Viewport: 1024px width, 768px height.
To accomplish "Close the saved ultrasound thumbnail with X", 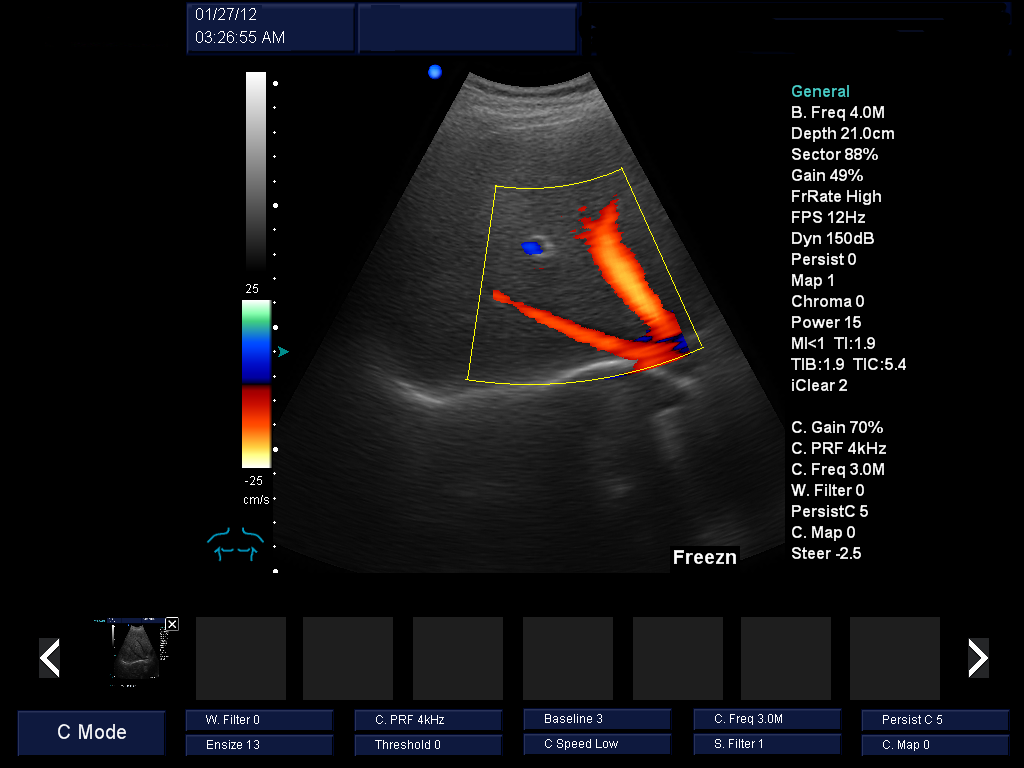I will click(x=172, y=624).
